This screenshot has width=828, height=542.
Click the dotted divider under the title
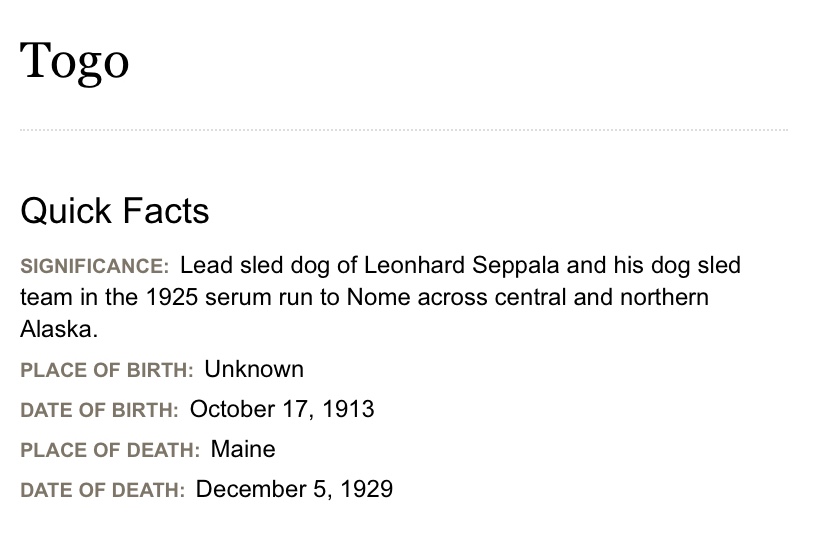[x=404, y=129]
